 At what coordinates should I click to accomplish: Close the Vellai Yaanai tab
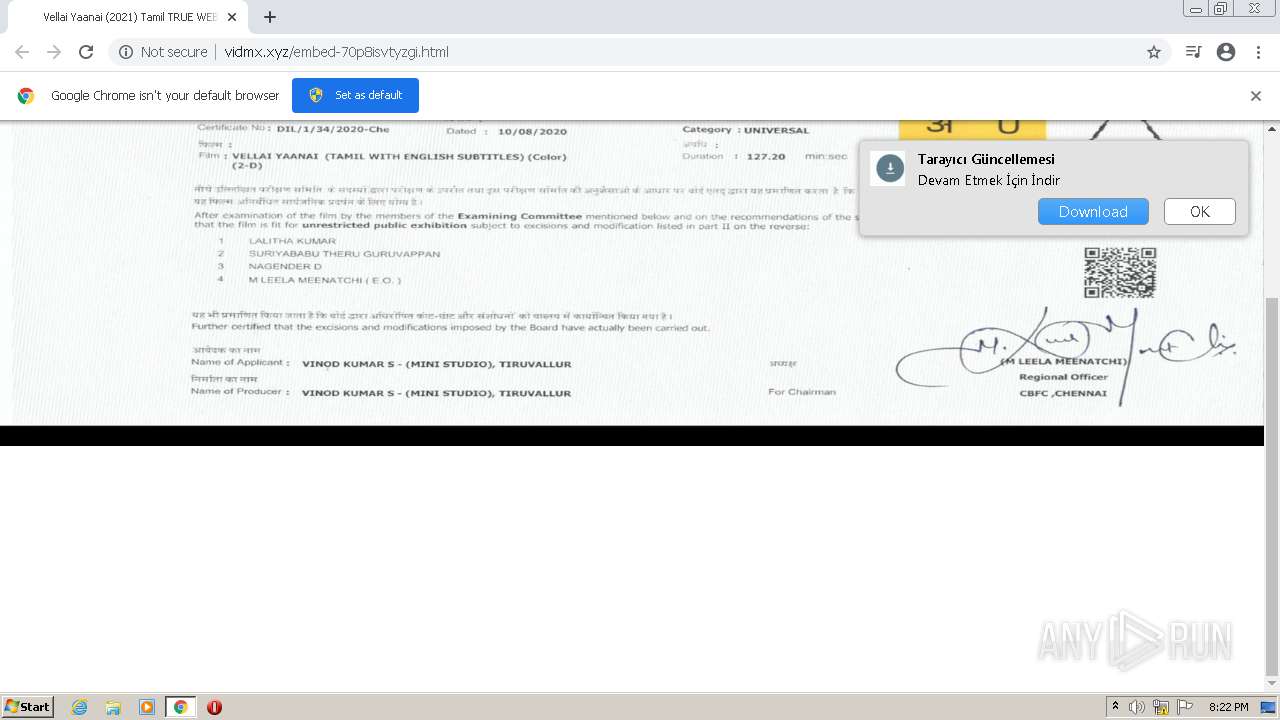click(x=232, y=17)
